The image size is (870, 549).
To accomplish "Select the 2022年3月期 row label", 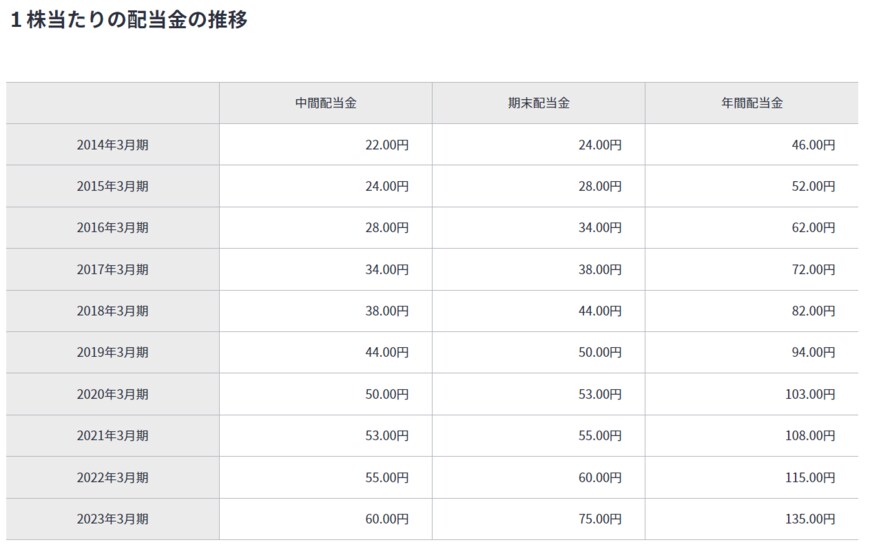I will click(113, 478).
